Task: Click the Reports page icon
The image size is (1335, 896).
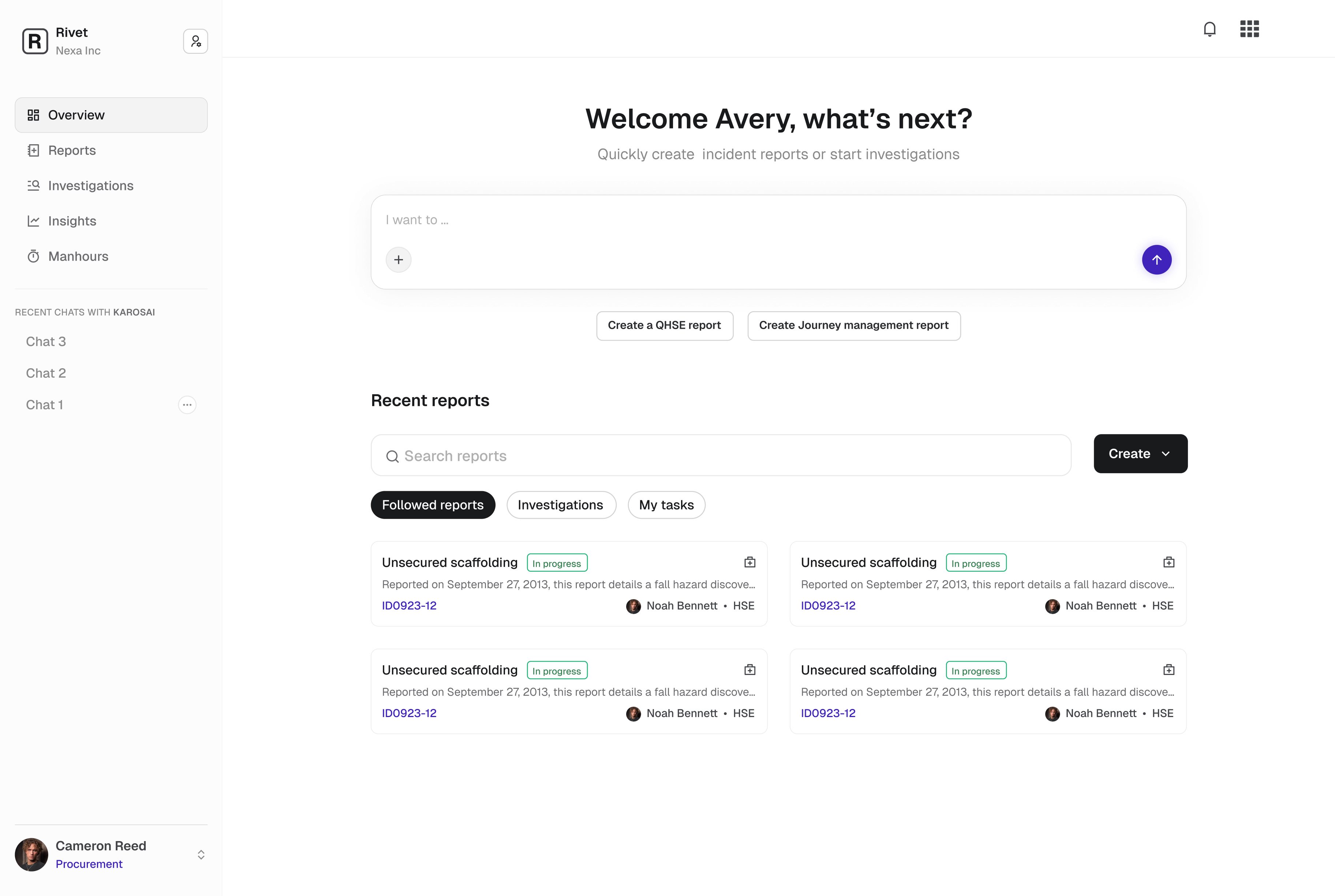Action: [33, 150]
